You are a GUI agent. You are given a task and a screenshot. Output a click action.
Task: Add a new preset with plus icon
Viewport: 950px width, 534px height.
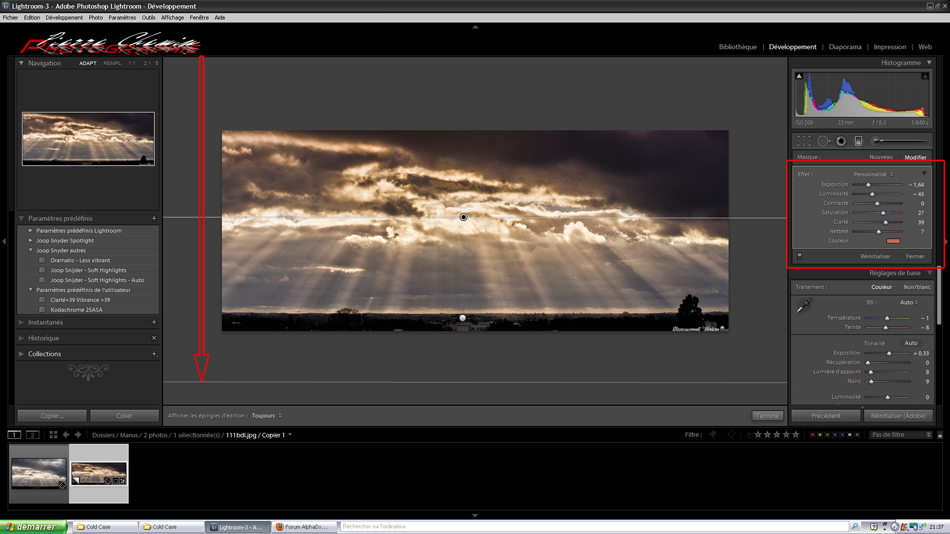(154, 218)
